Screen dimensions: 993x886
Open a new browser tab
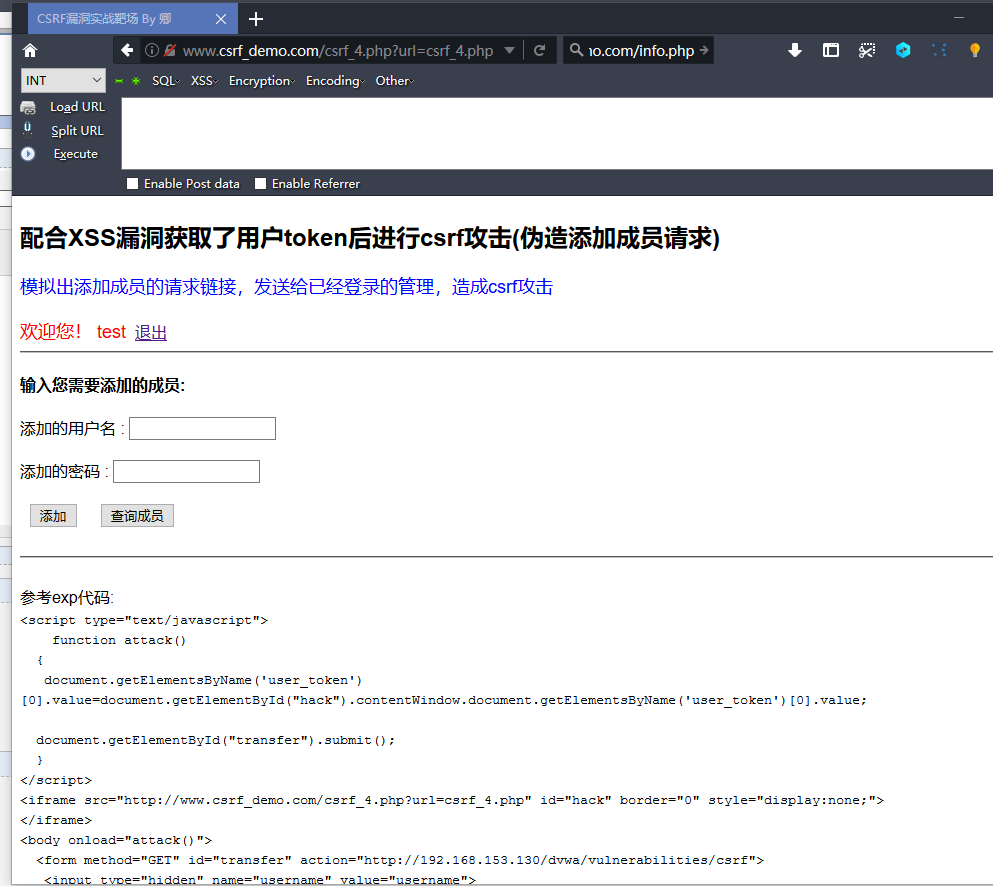click(x=256, y=19)
